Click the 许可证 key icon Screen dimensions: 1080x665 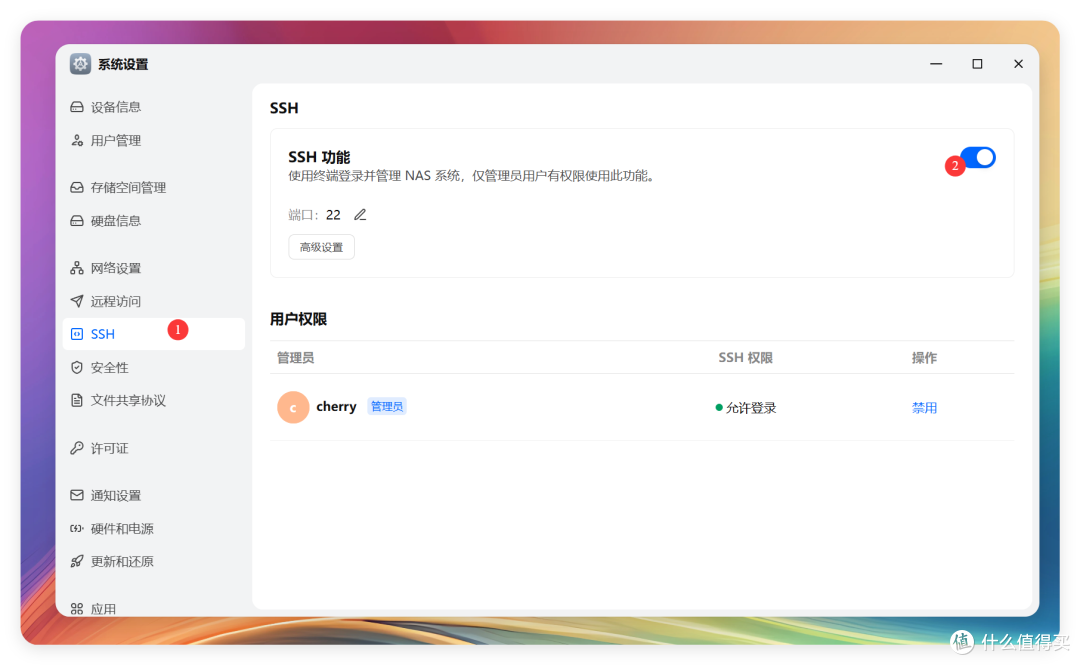pos(76,449)
